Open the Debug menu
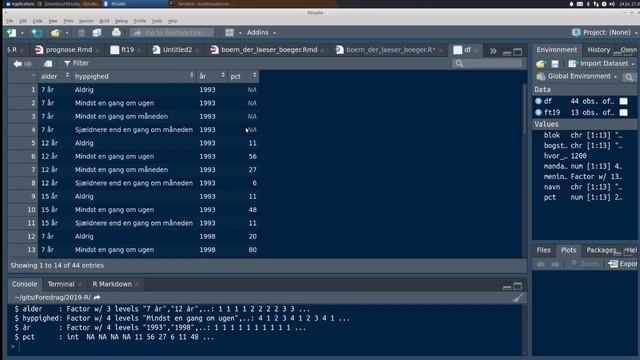The height and width of the screenshot is (360, 640). click(121, 21)
